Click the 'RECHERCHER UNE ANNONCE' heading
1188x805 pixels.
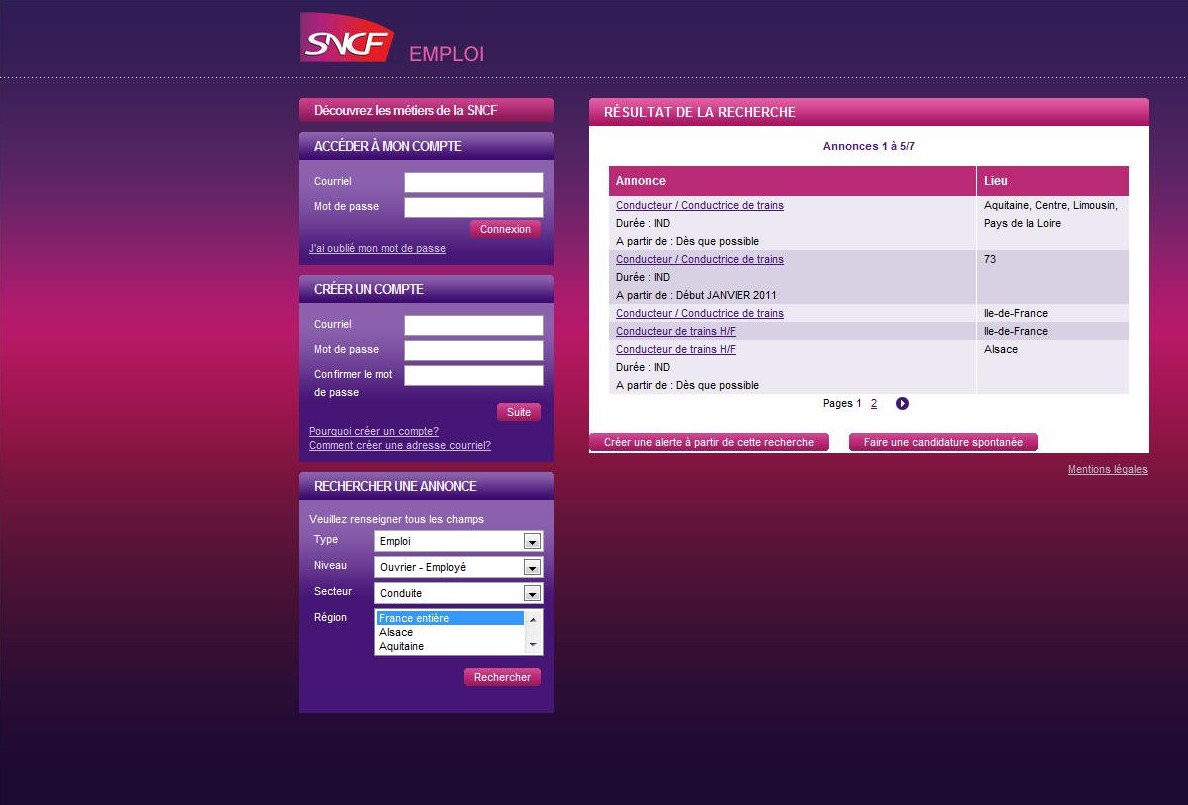395,487
